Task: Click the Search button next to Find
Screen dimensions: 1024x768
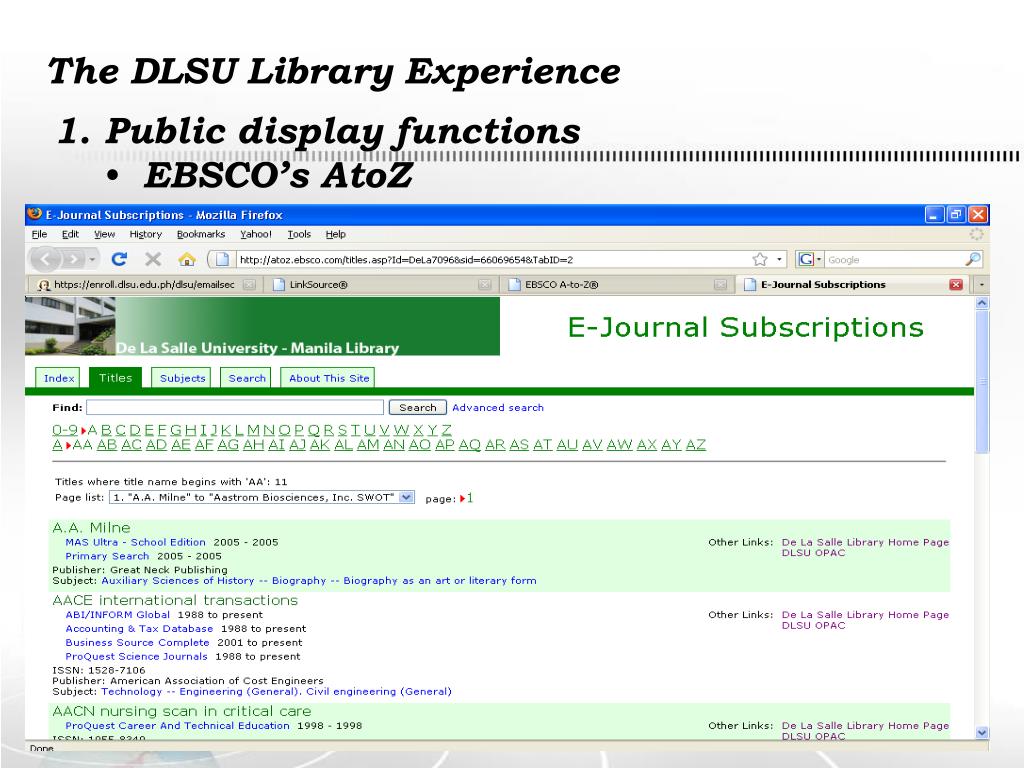Action: pos(418,408)
